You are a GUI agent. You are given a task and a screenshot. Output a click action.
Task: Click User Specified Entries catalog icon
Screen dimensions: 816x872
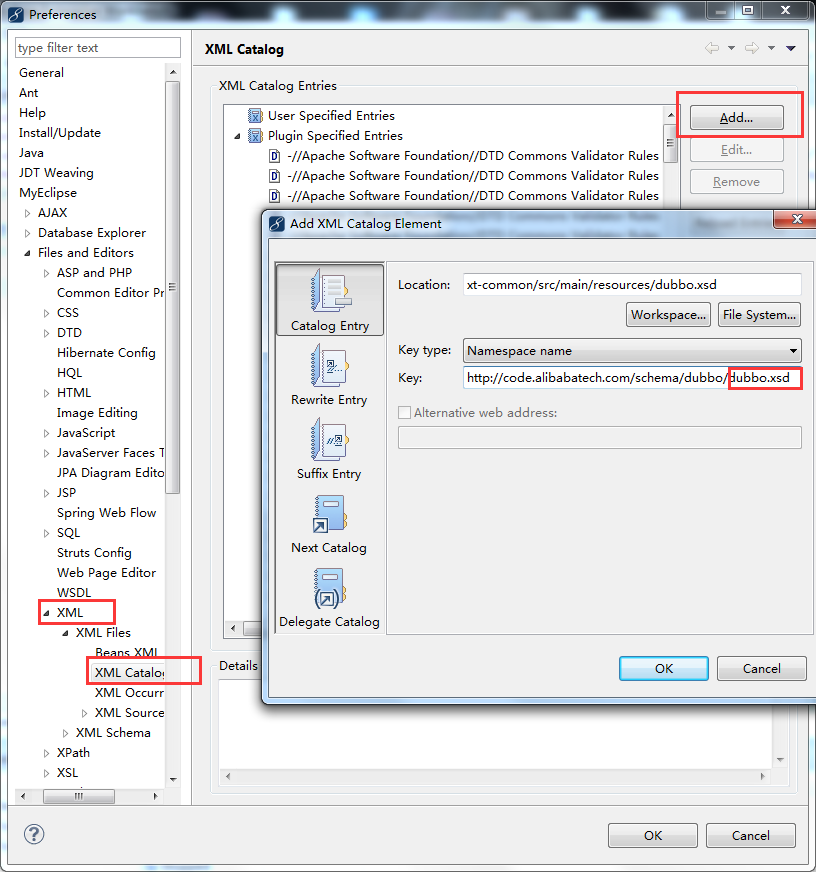click(255, 116)
